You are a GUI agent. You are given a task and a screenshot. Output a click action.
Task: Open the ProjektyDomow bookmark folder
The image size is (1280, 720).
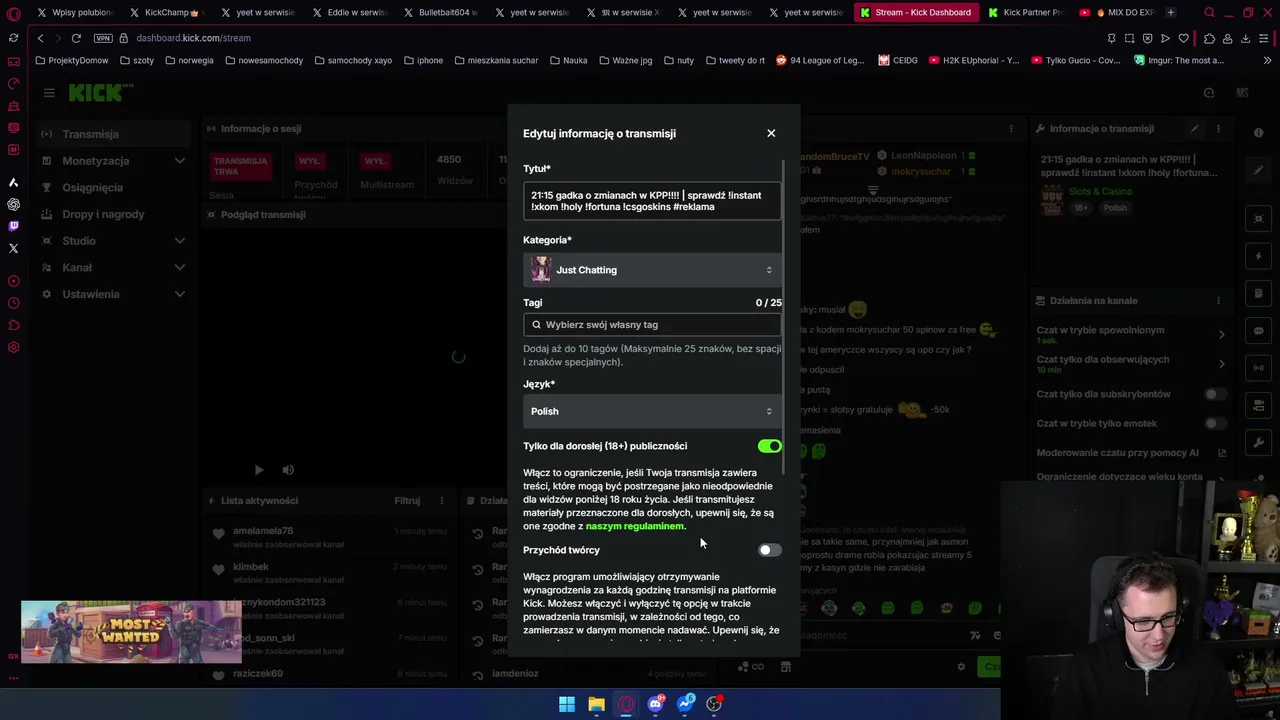click(x=72, y=60)
